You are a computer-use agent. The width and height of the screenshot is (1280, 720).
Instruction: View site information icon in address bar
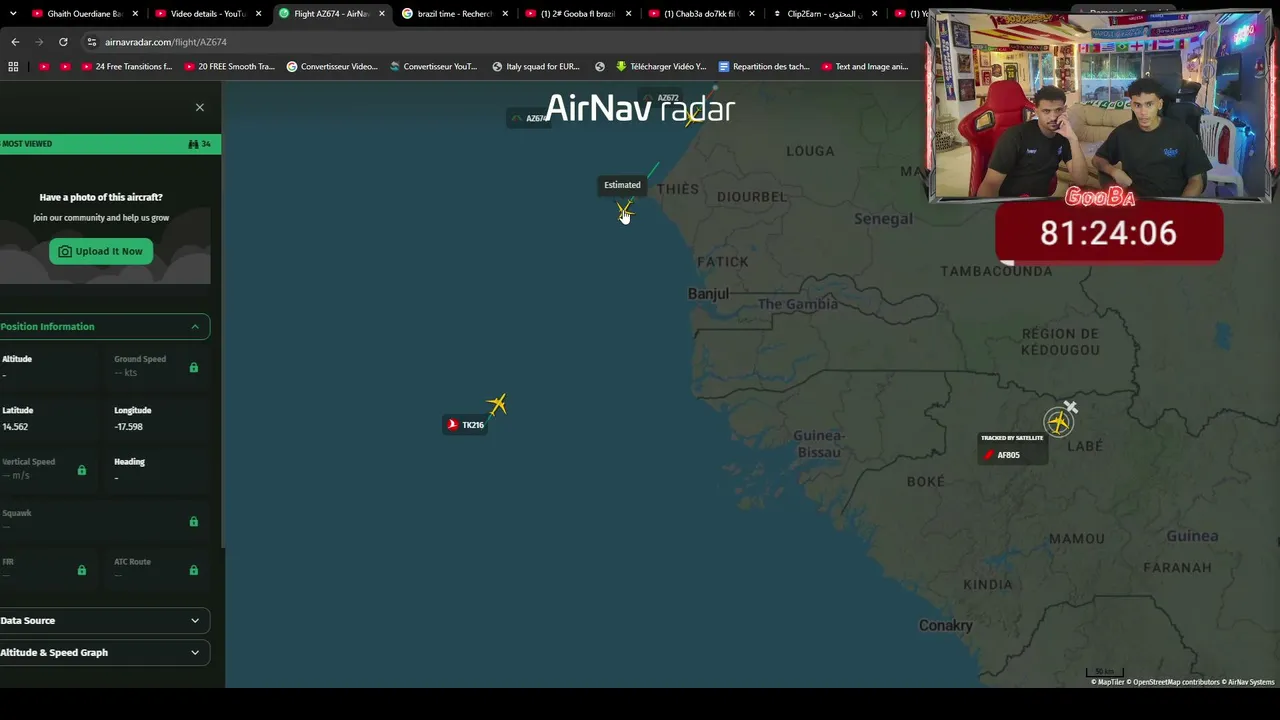click(91, 42)
